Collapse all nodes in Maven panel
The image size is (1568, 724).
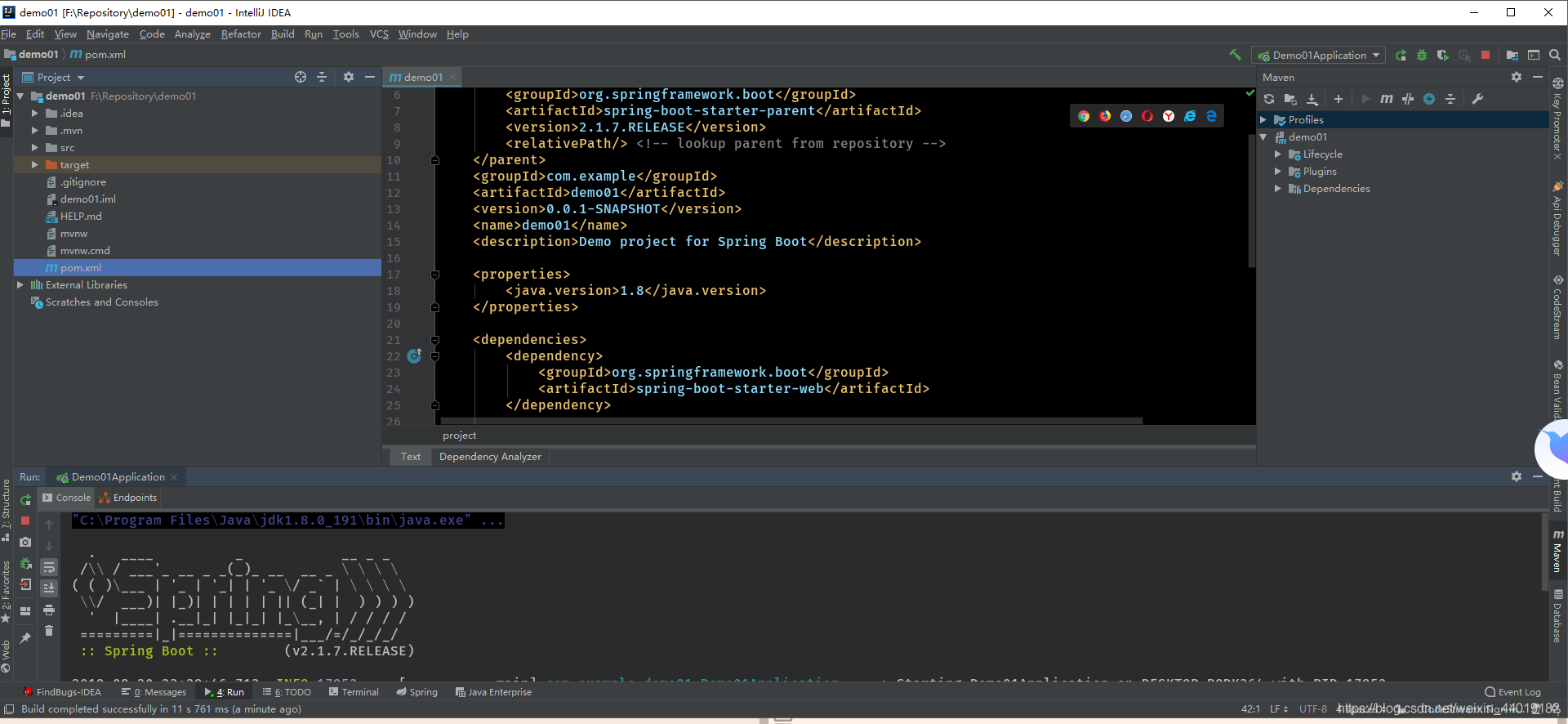coord(1450,99)
